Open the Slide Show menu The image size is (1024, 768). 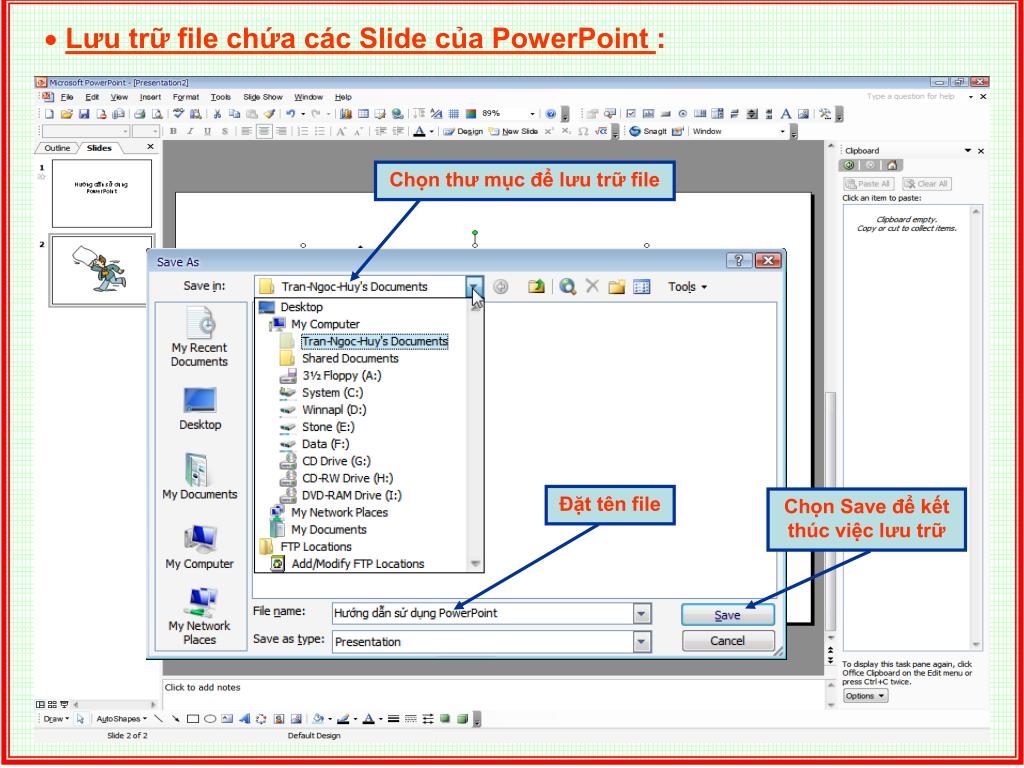(263, 97)
